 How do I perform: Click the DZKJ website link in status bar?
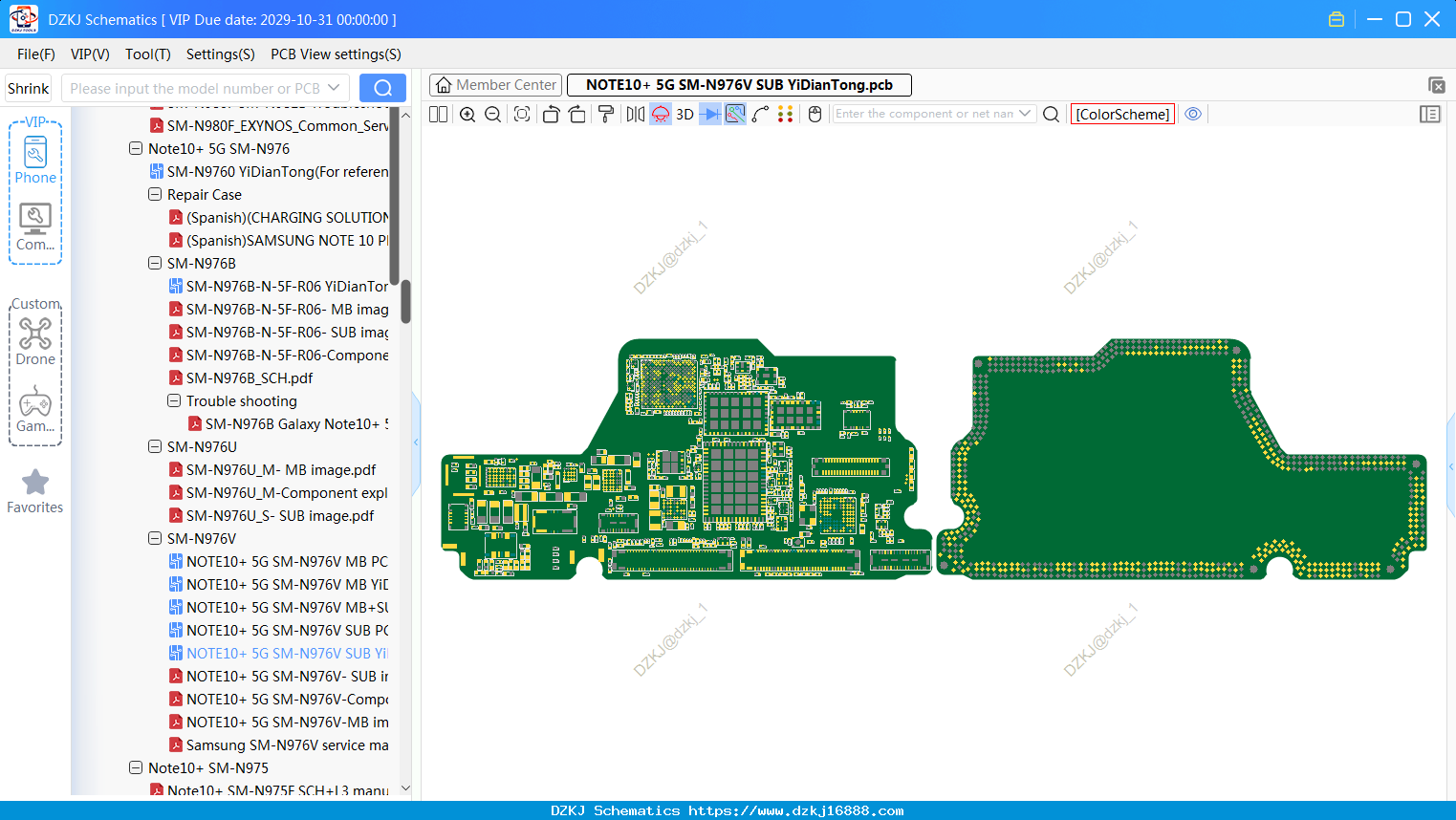click(795, 810)
